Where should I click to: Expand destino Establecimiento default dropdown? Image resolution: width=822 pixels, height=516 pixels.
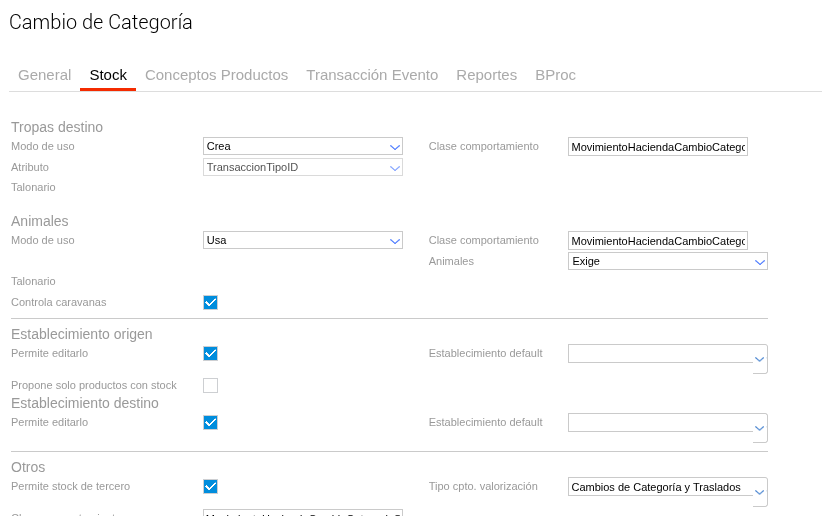point(667,426)
